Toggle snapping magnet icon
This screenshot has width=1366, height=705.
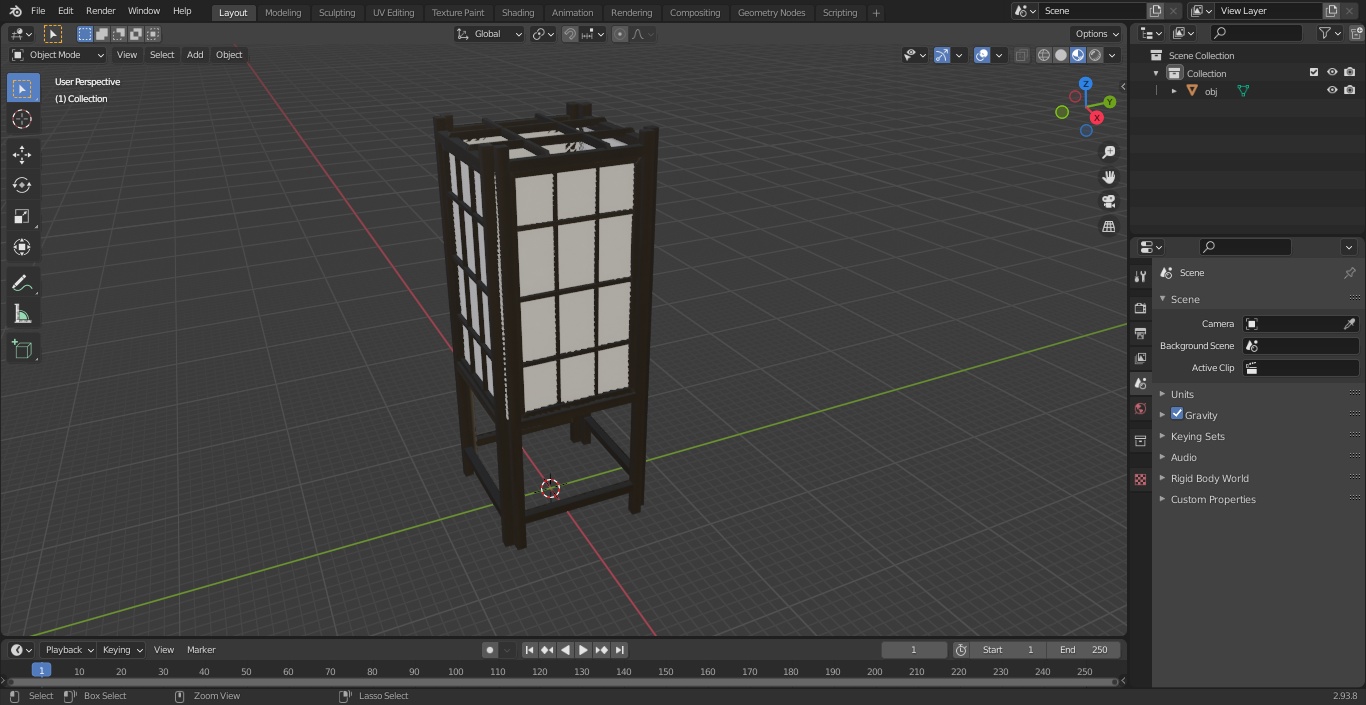pos(570,34)
